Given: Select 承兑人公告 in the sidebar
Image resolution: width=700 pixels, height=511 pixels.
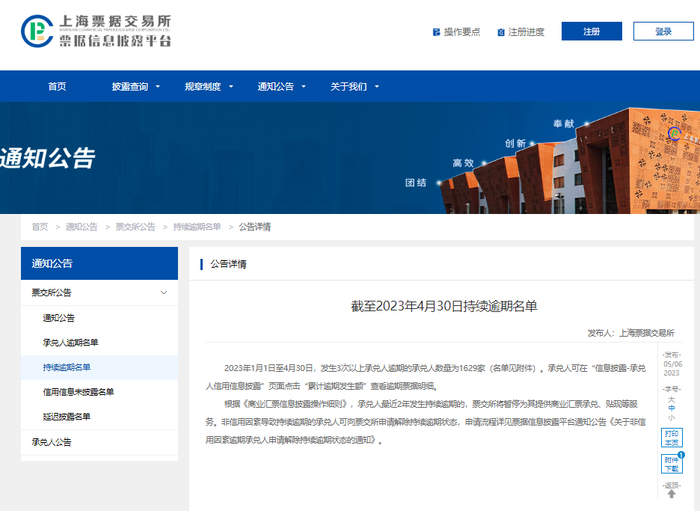Looking at the screenshot, I should click(51, 442).
